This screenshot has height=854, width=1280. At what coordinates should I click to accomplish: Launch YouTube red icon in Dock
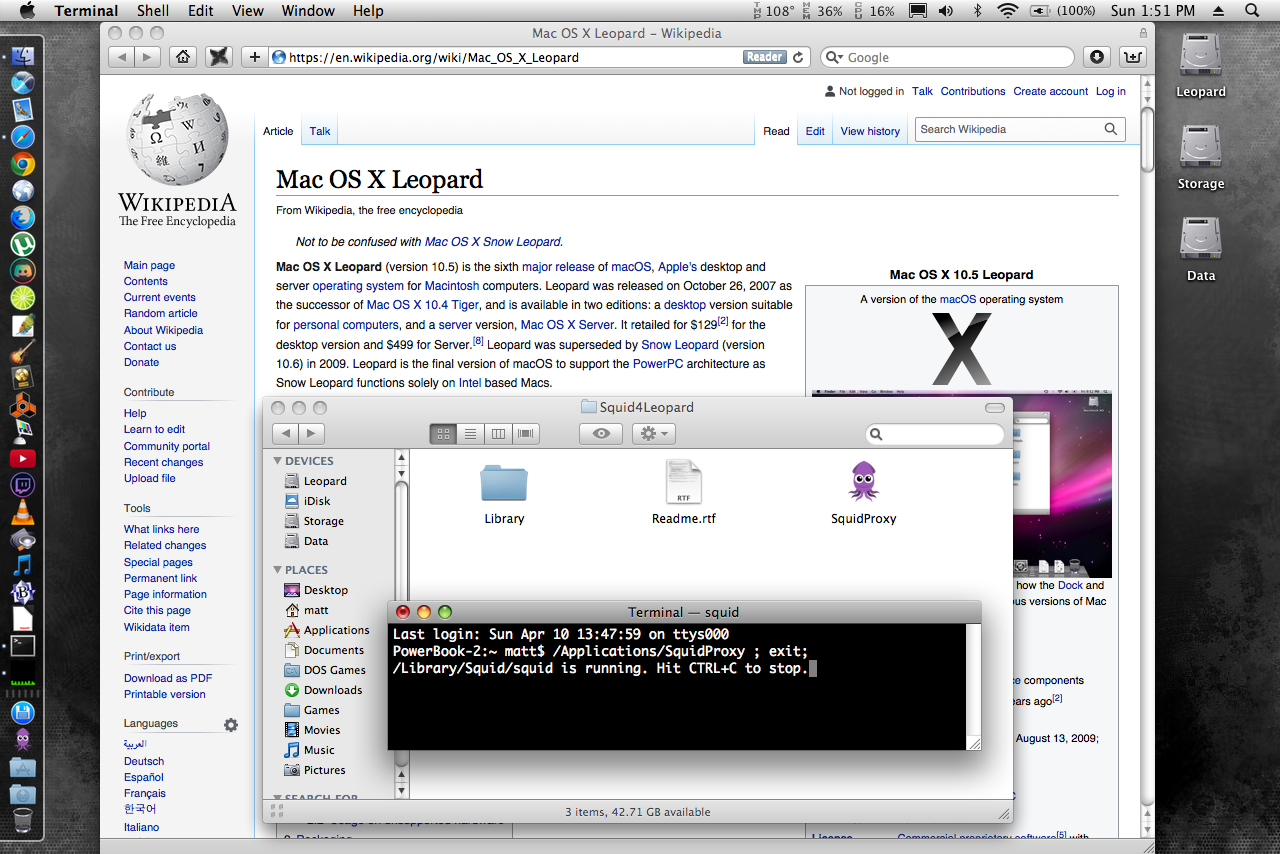pyautogui.click(x=23, y=458)
